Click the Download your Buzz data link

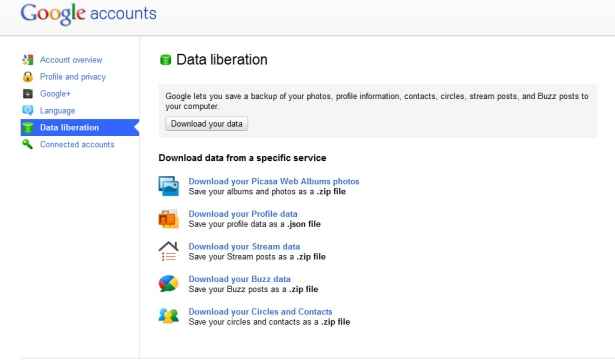(x=240, y=279)
